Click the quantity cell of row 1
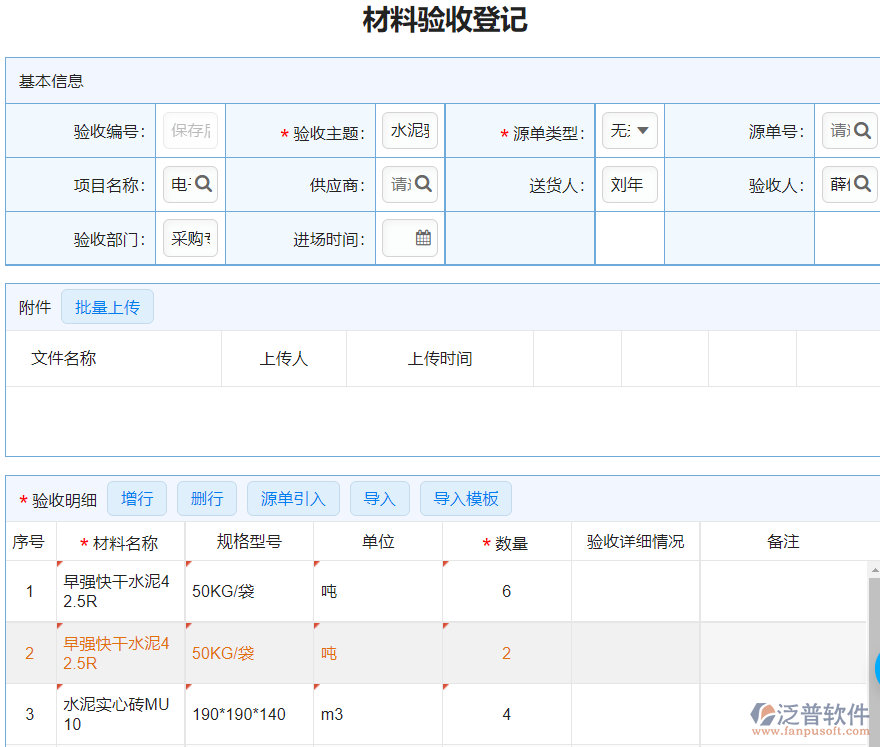Screen dimensions: 880x747 pos(507,591)
